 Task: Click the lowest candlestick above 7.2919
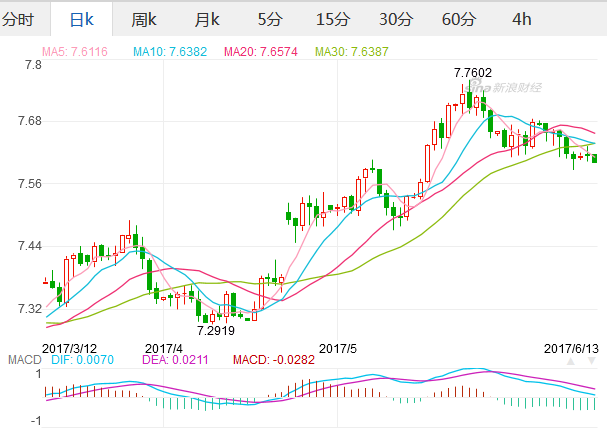tap(212, 318)
